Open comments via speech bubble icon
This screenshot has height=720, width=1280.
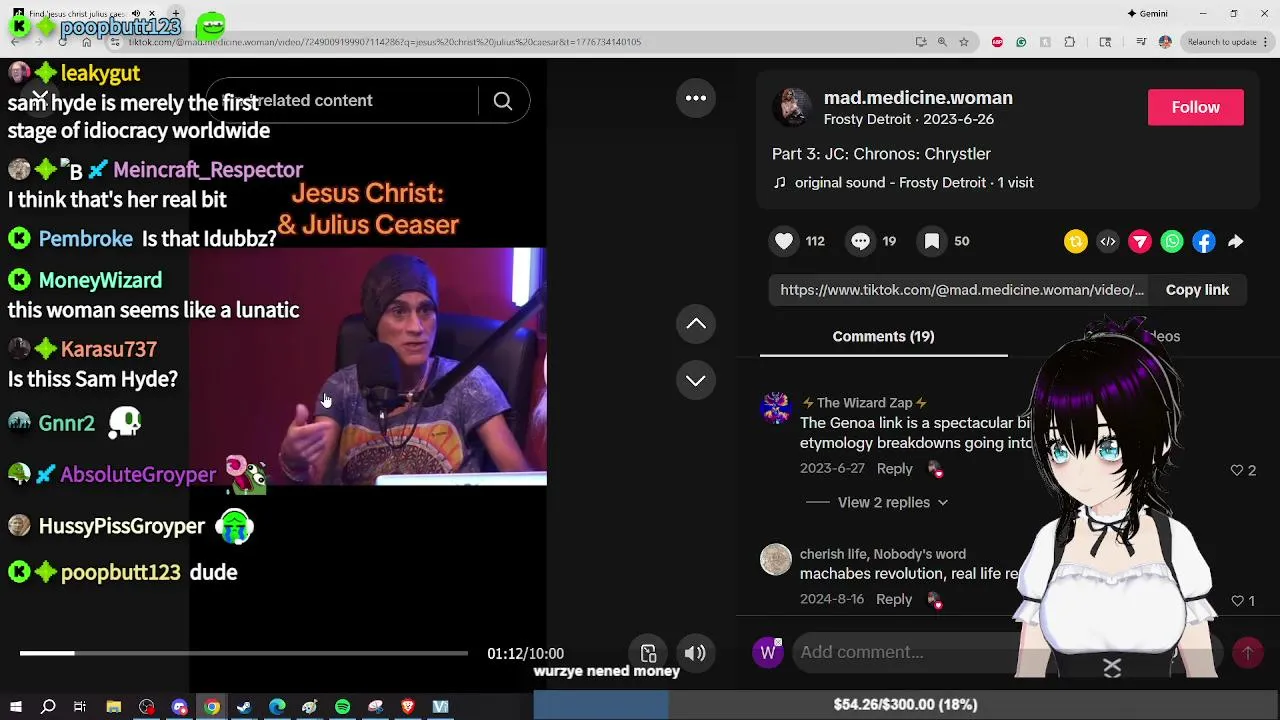tap(860, 241)
